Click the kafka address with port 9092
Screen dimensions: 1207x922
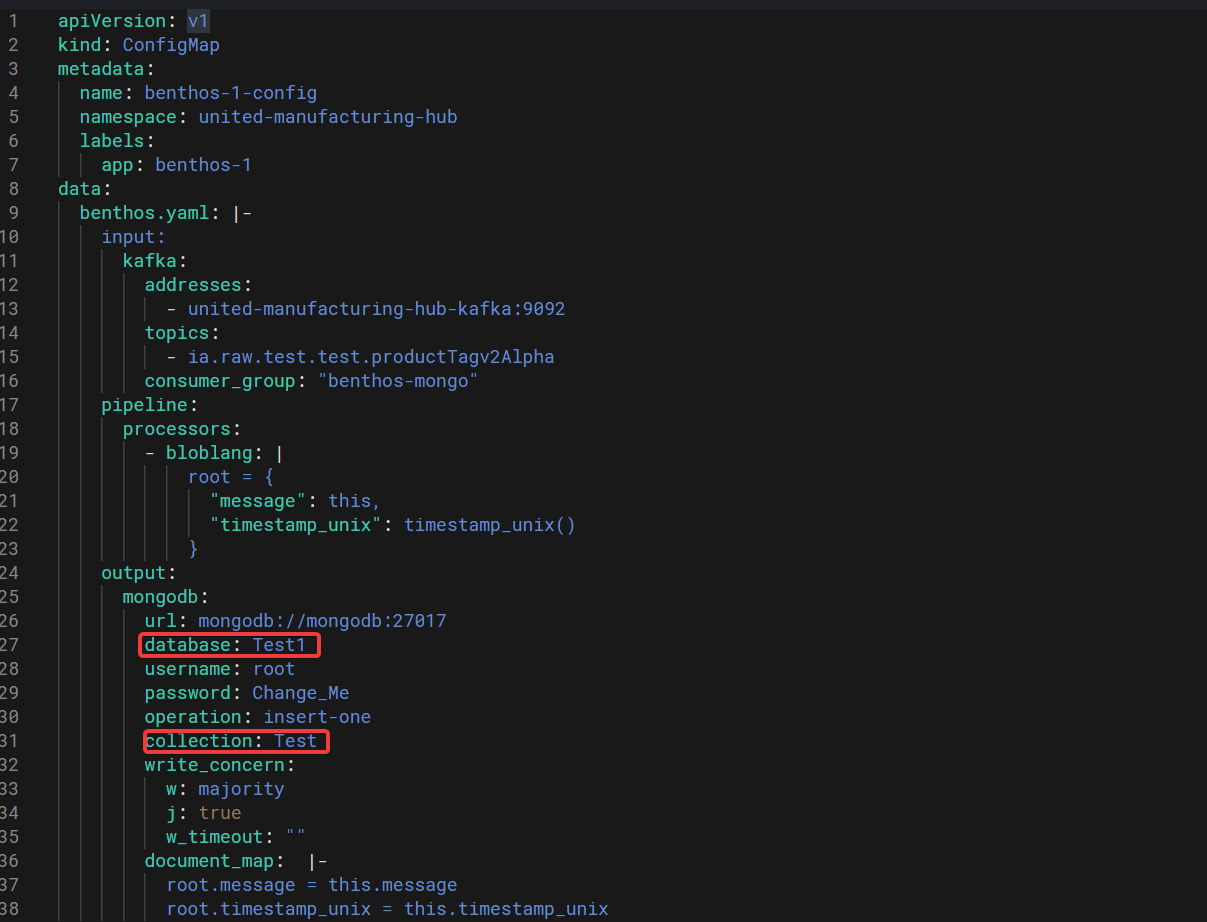(376, 308)
